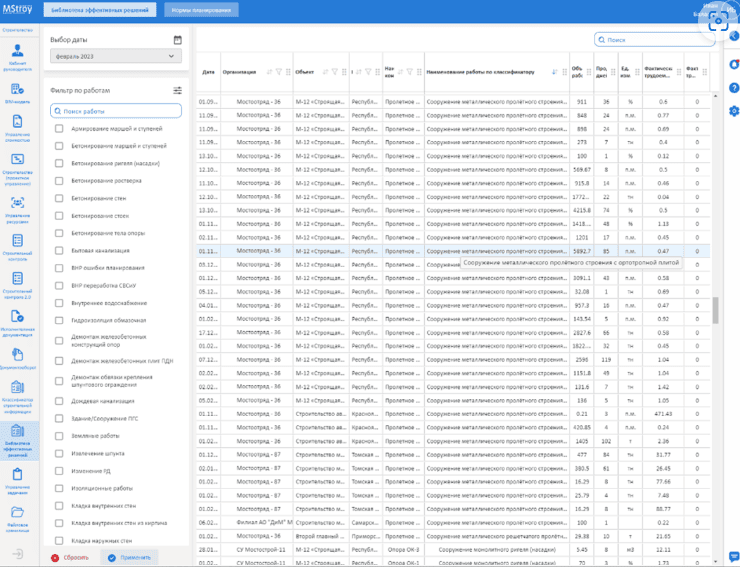Click filter icon in Организация column header
This screenshot has height=567, width=740.
[279, 72]
